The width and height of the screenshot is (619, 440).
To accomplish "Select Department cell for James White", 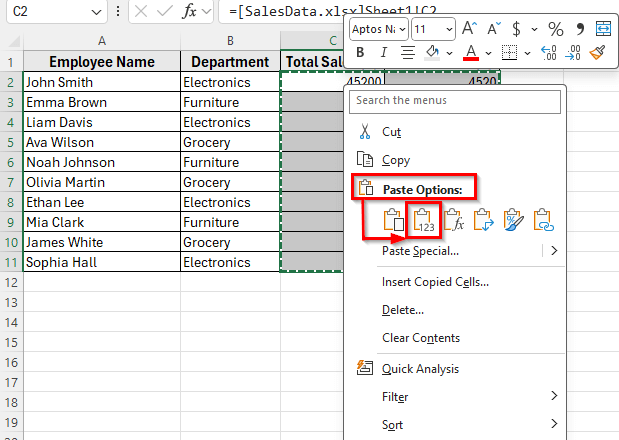I will [230, 242].
